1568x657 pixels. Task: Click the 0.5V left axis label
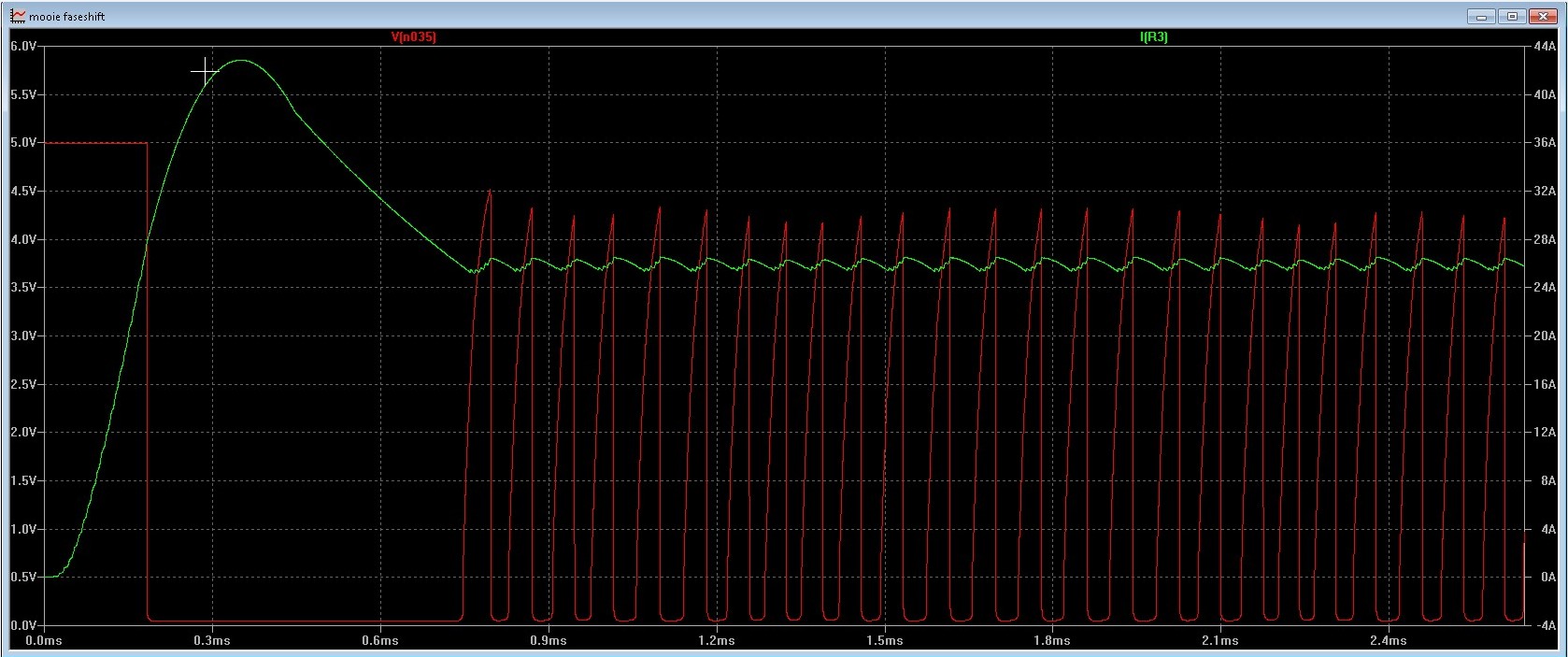click(x=23, y=577)
